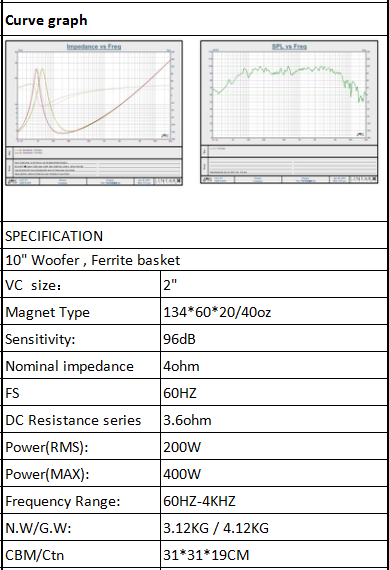
Task: Open the Impedance vs Freq graph thumbnail
Action: point(94,113)
